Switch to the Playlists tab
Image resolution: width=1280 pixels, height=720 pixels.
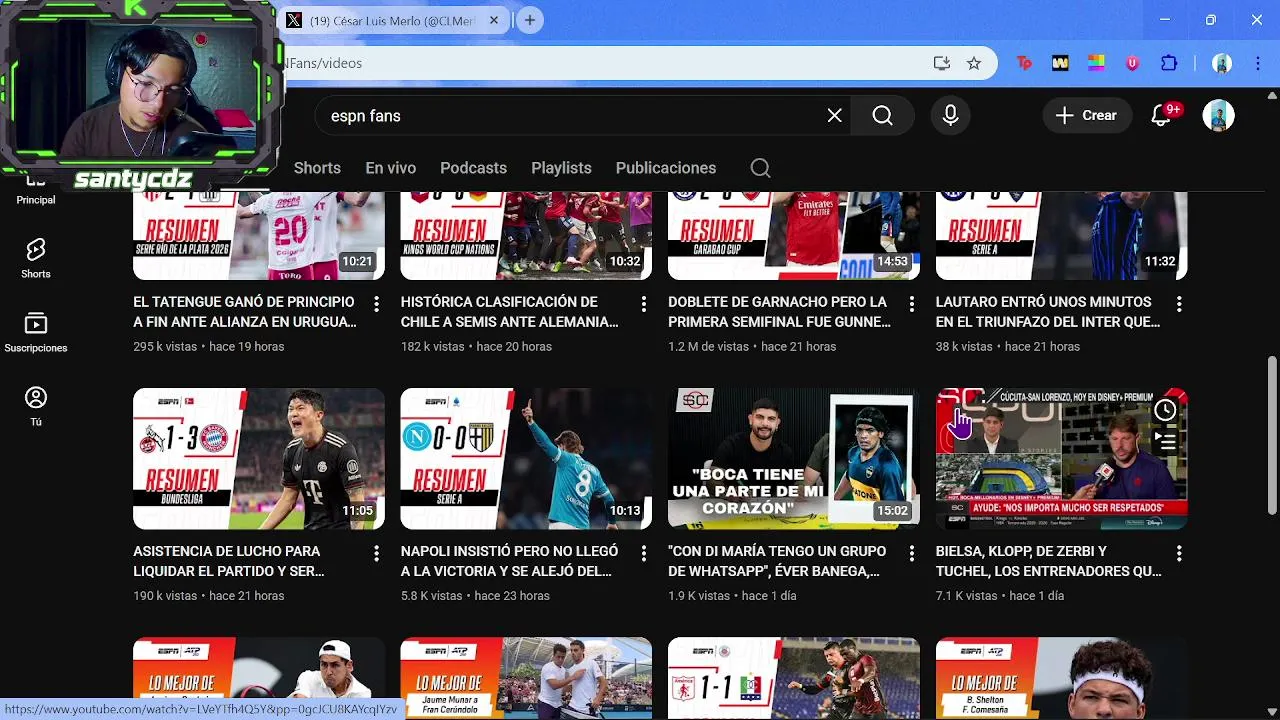tap(561, 168)
